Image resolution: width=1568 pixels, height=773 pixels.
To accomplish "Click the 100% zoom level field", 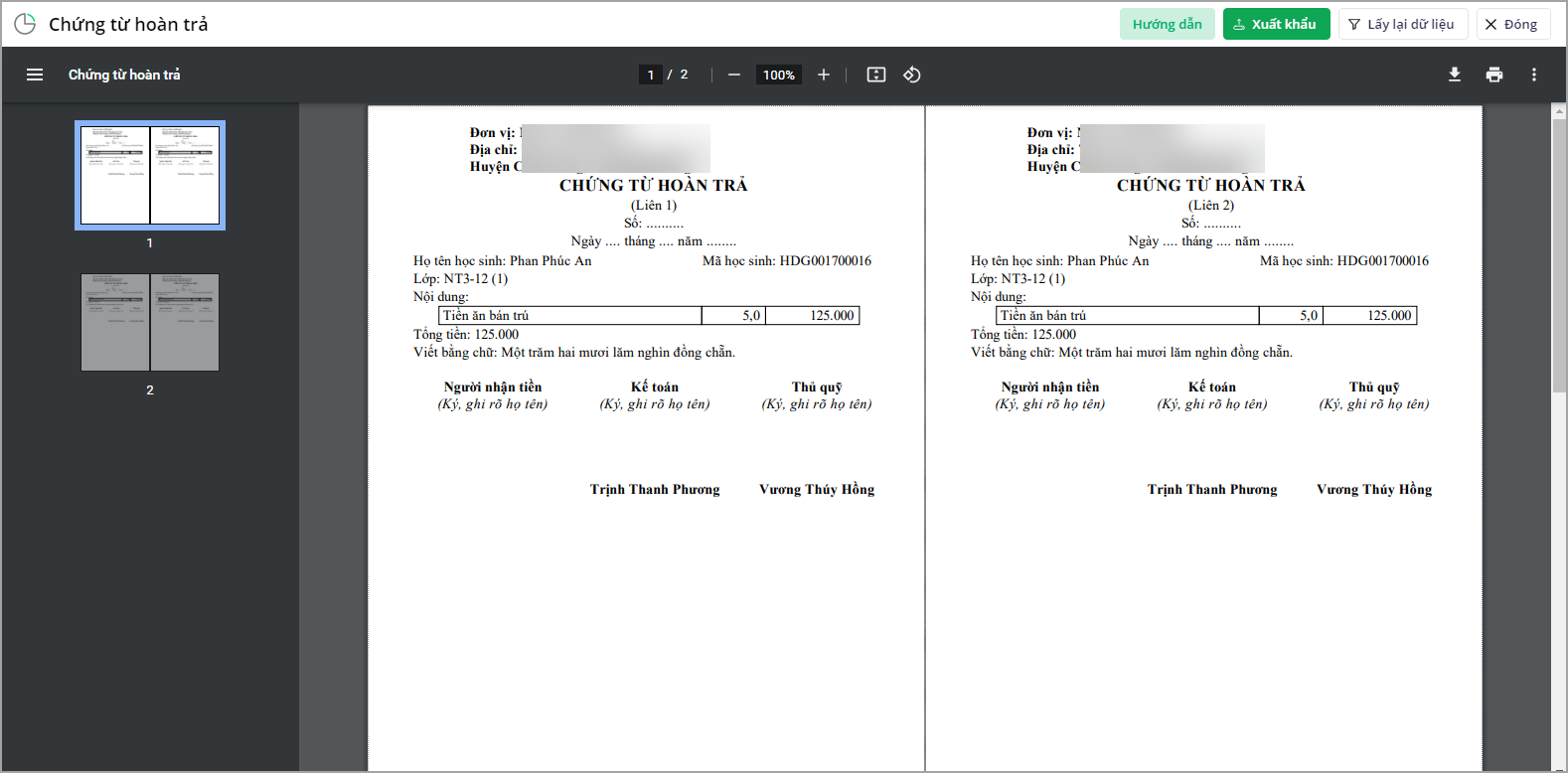I will tap(779, 75).
